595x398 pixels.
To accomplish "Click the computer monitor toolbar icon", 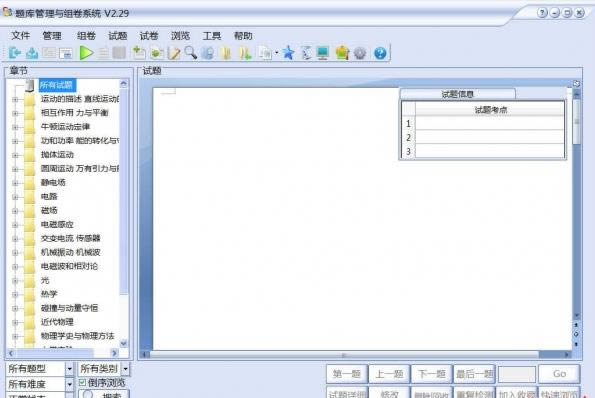I will click(x=323, y=53).
